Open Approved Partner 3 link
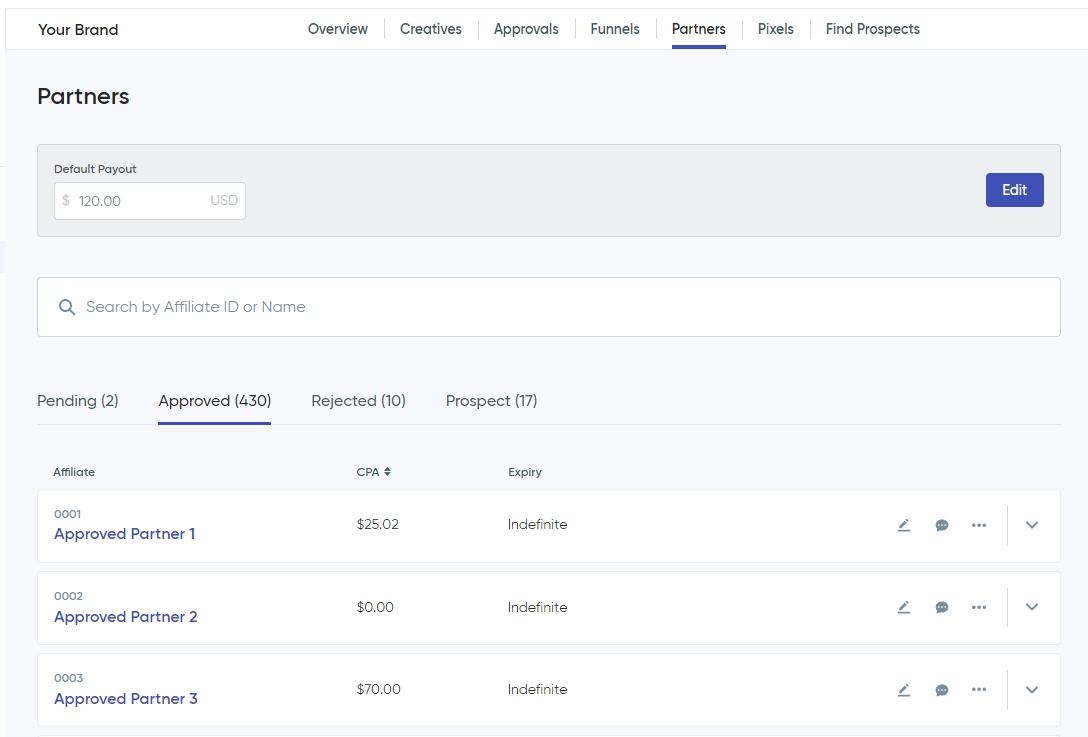This screenshot has width=1088, height=737. pyautogui.click(x=126, y=699)
